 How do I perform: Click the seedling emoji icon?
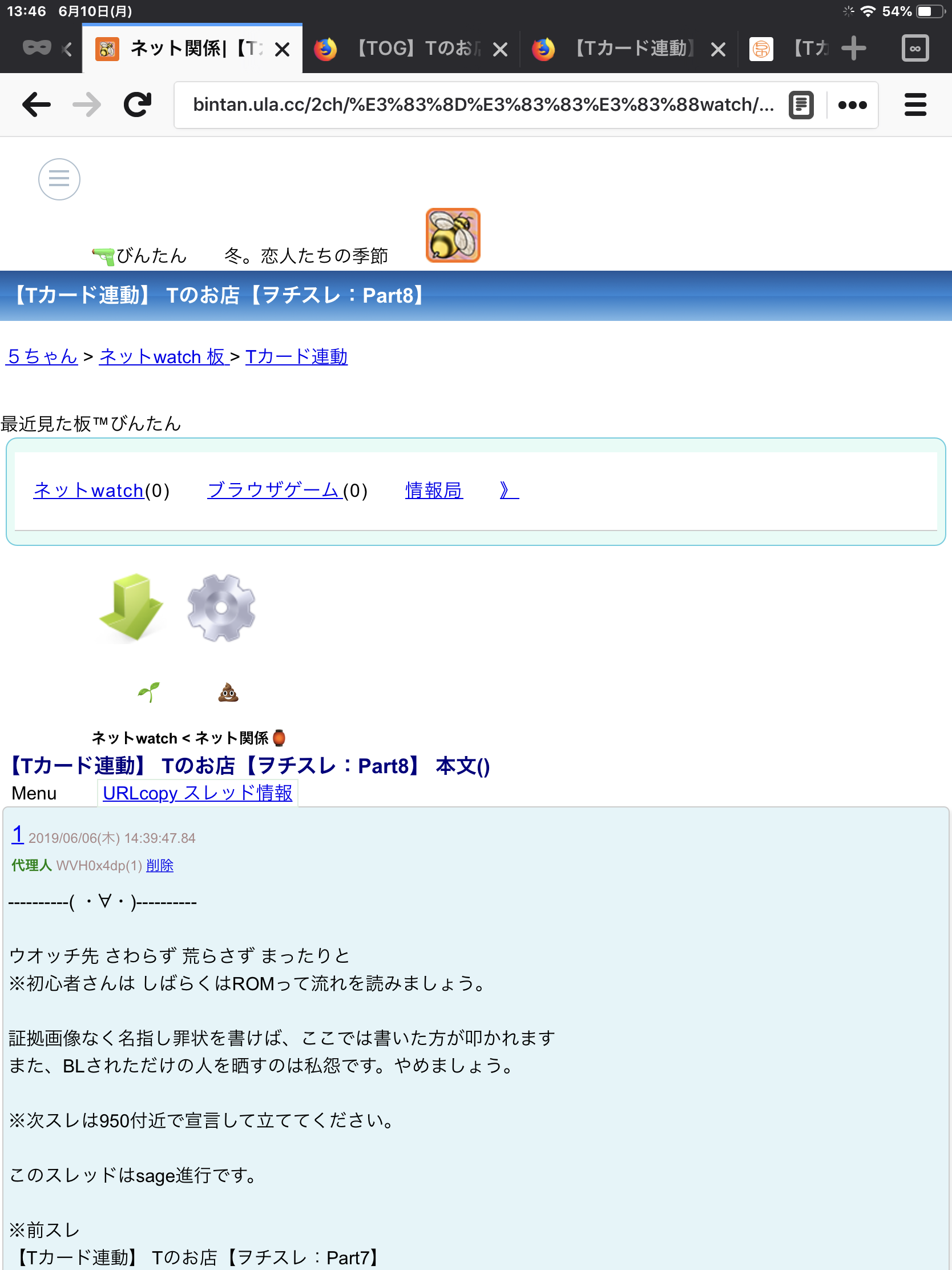click(x=148, y=692)
